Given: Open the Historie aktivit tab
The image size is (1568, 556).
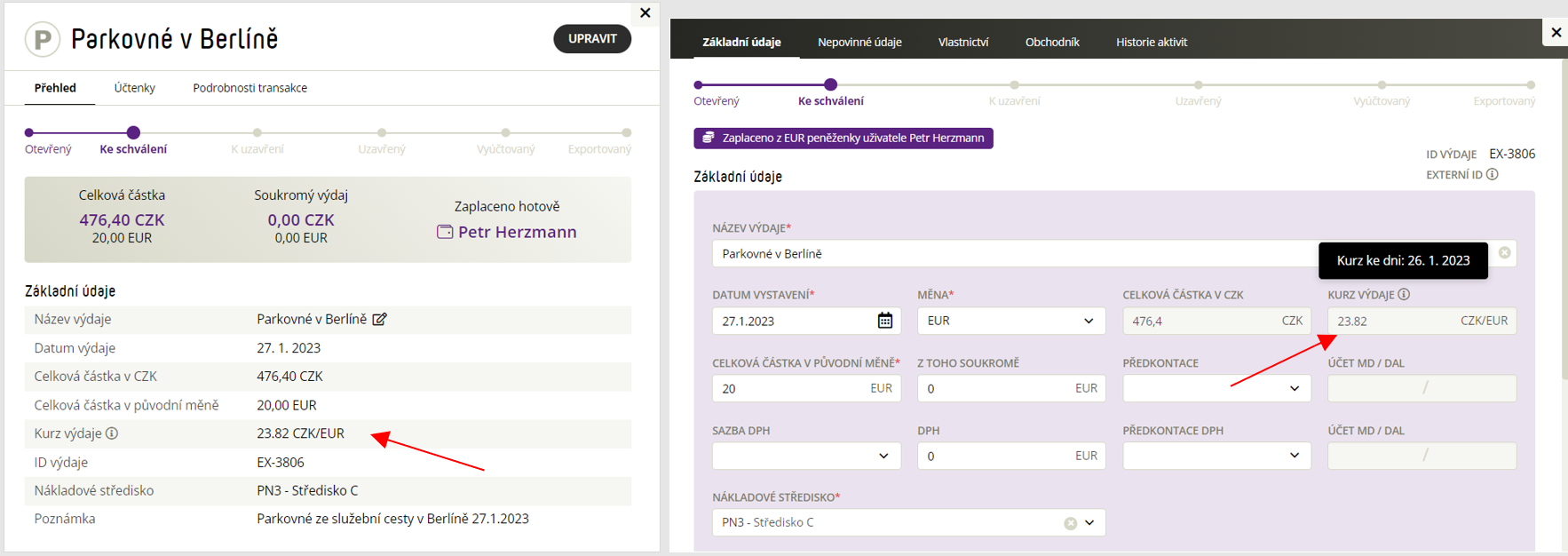Looking at the screenshot, I should click(1152, 42).
